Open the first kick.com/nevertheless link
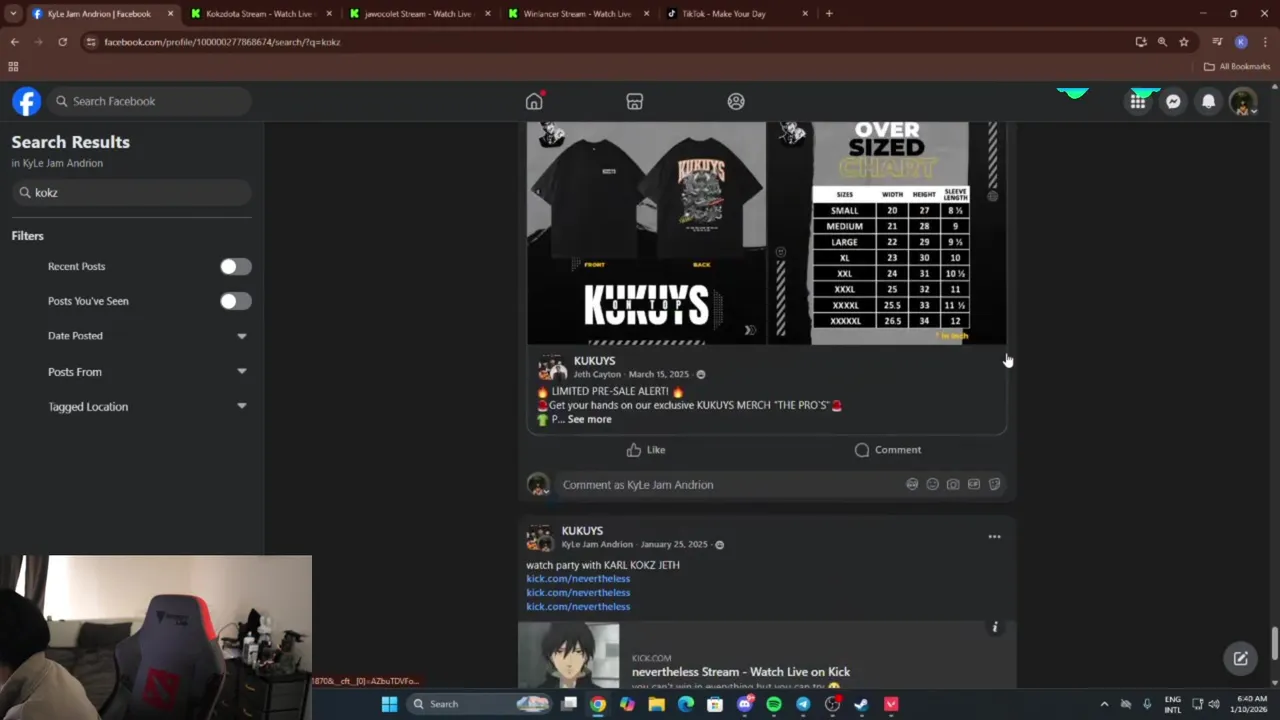This screenshot has width=1280, height=720. pyautogui.click(x=578, y=579)
